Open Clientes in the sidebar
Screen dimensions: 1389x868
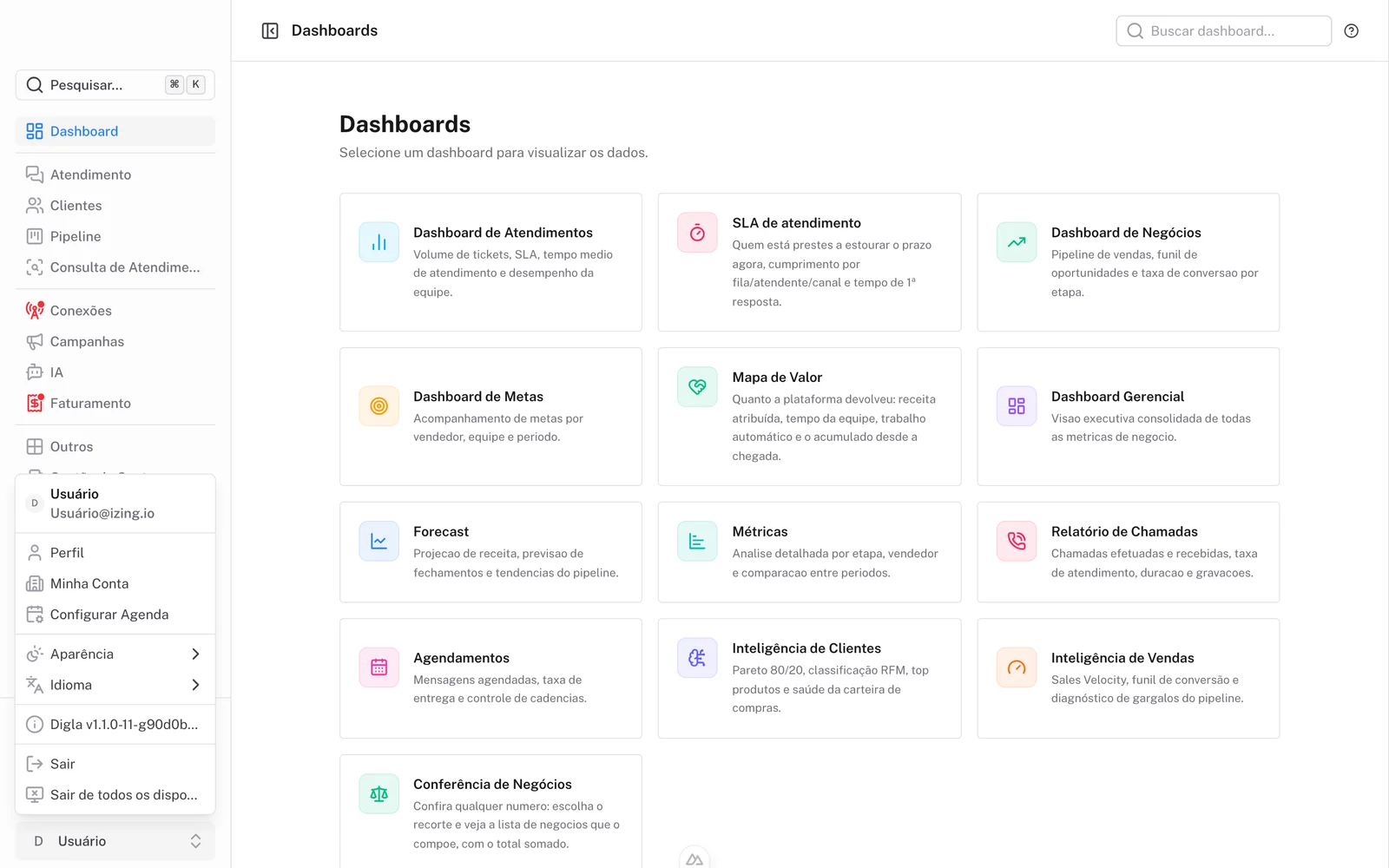[x=115, y=206]
